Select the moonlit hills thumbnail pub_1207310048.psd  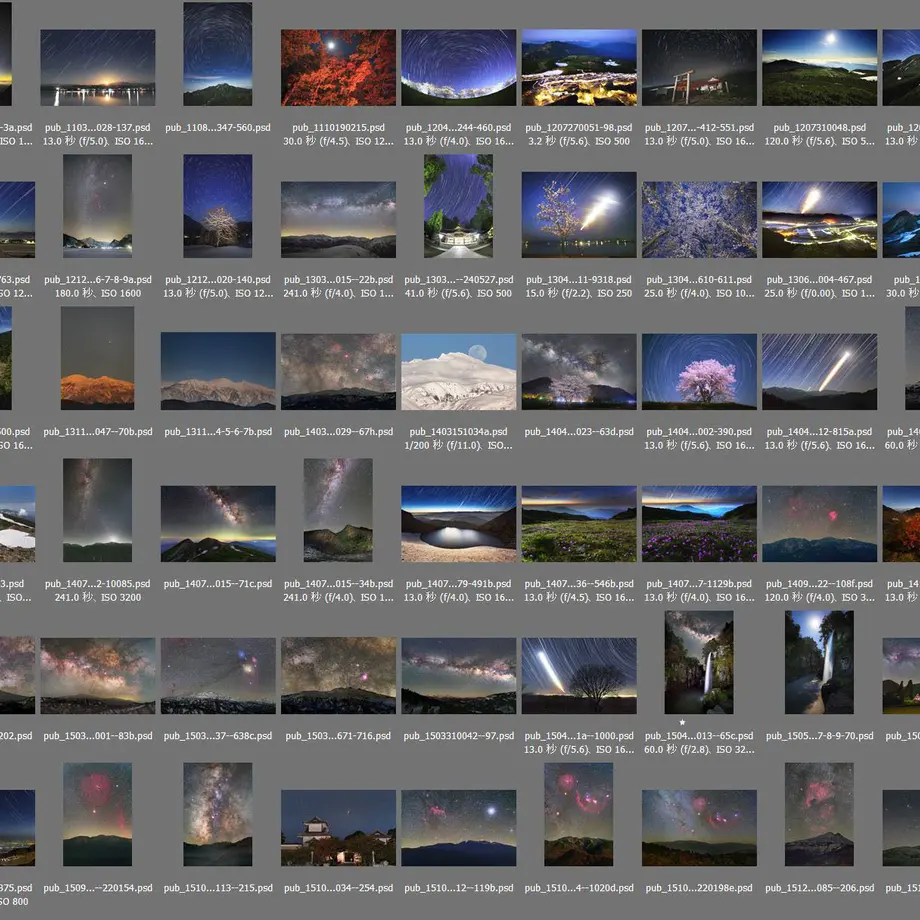(x=820, y=67)
